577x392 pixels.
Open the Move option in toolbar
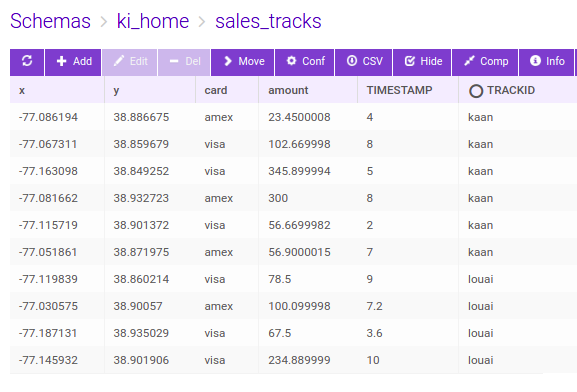243,62
